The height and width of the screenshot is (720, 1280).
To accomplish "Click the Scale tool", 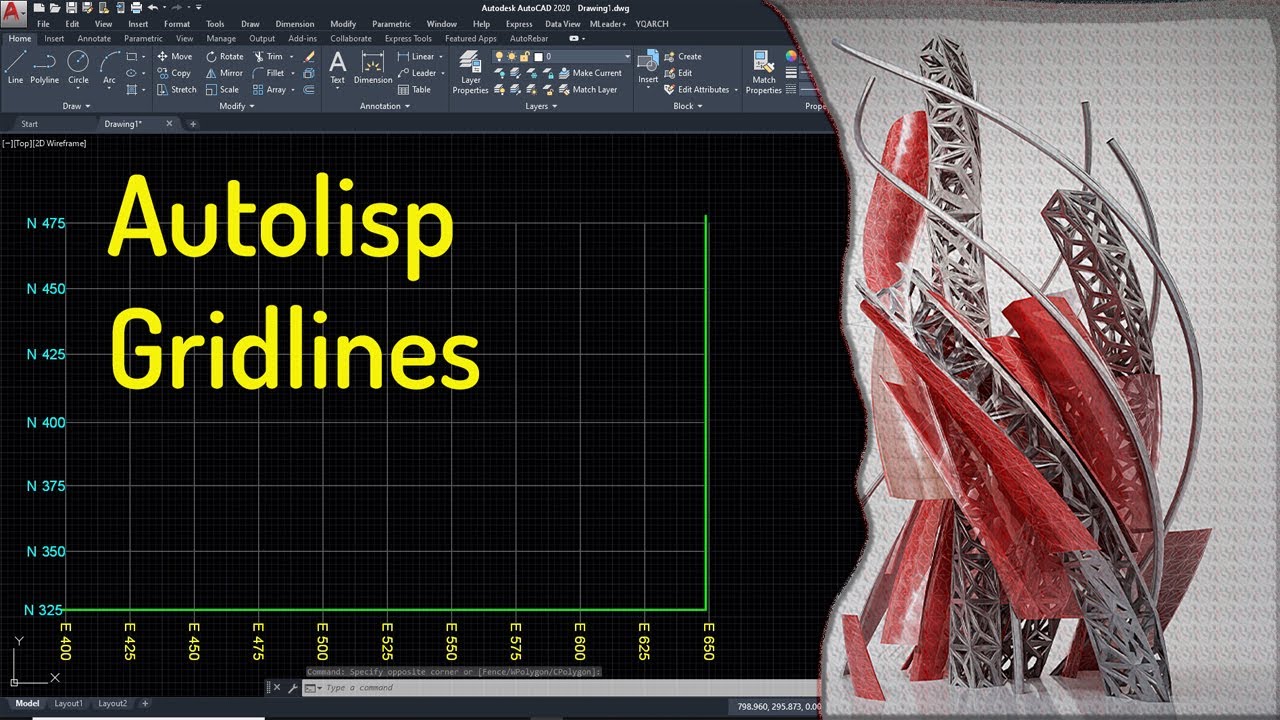I will pyautogui.click(x=222, y=89).
